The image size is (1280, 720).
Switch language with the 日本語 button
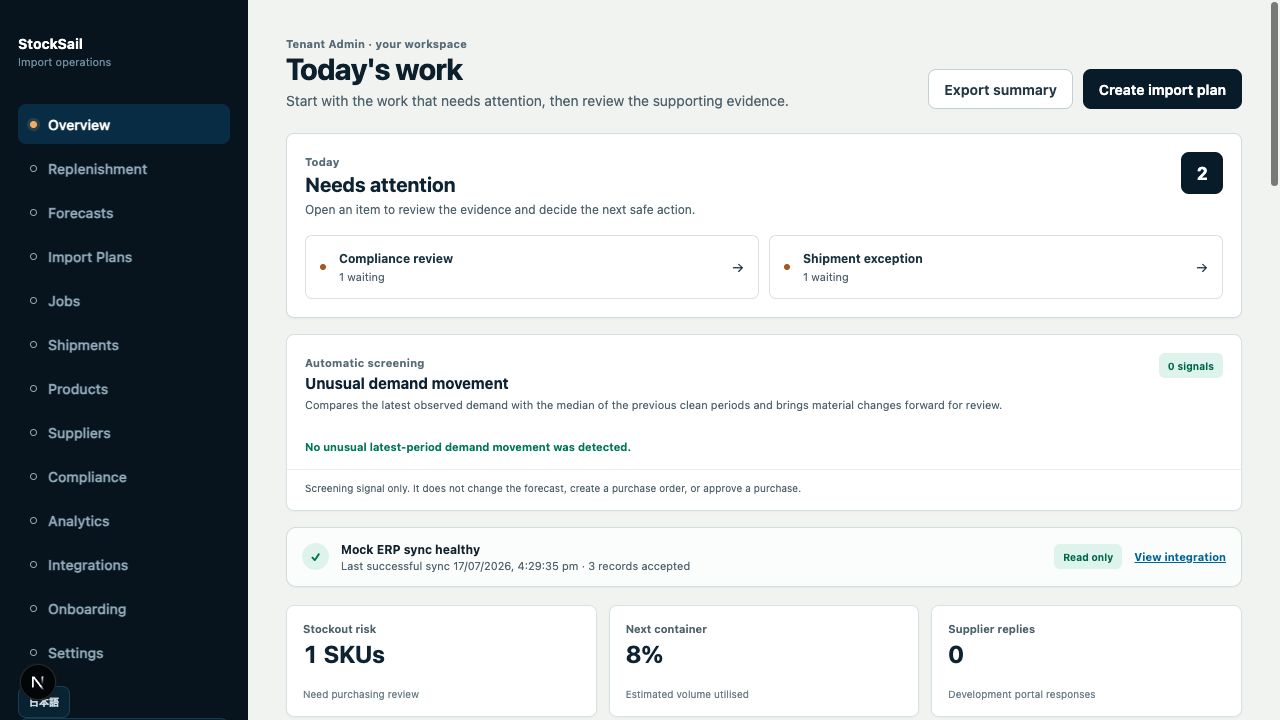pyautogui.click(x=44, y=702)
